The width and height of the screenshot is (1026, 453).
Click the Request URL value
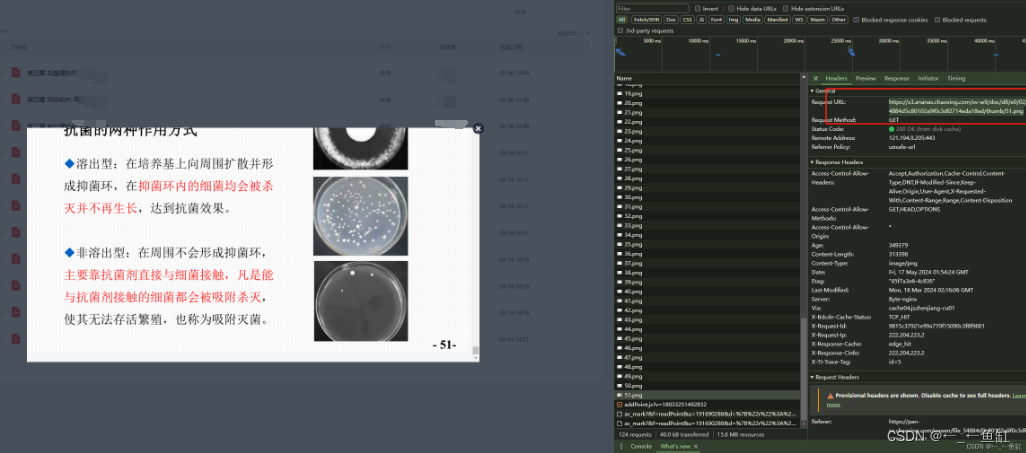click(957, 107)
